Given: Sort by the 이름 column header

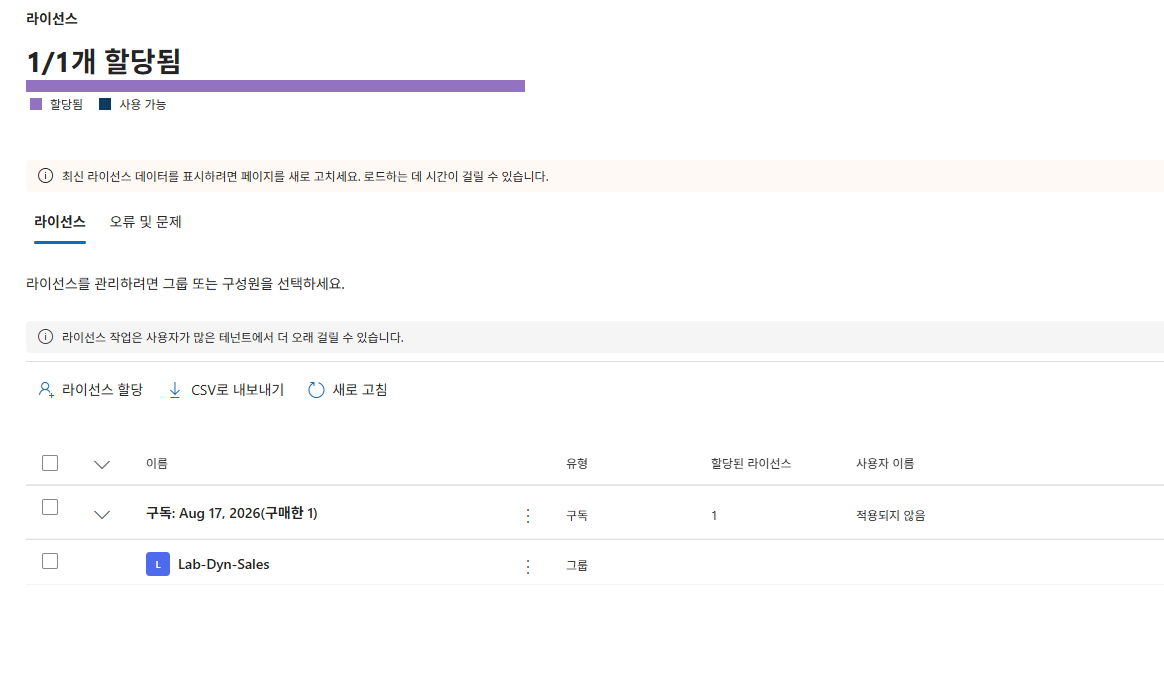Looking at the screenshot, I should (x=157, y=463).
